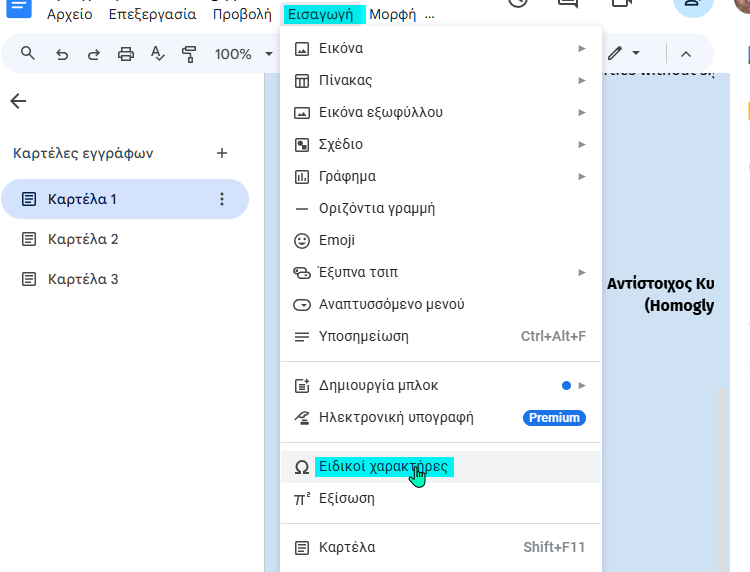The image size is (750, 572).
Task: Click the Καρτέλες εγγράφων heading
Action: click(x=83, y=154)
